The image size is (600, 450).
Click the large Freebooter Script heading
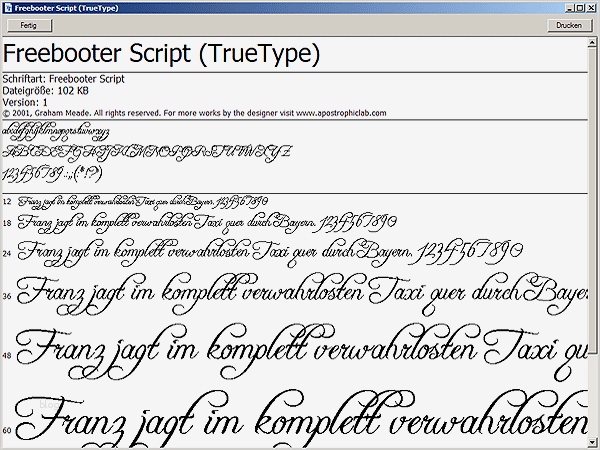(x=162, y=53)
